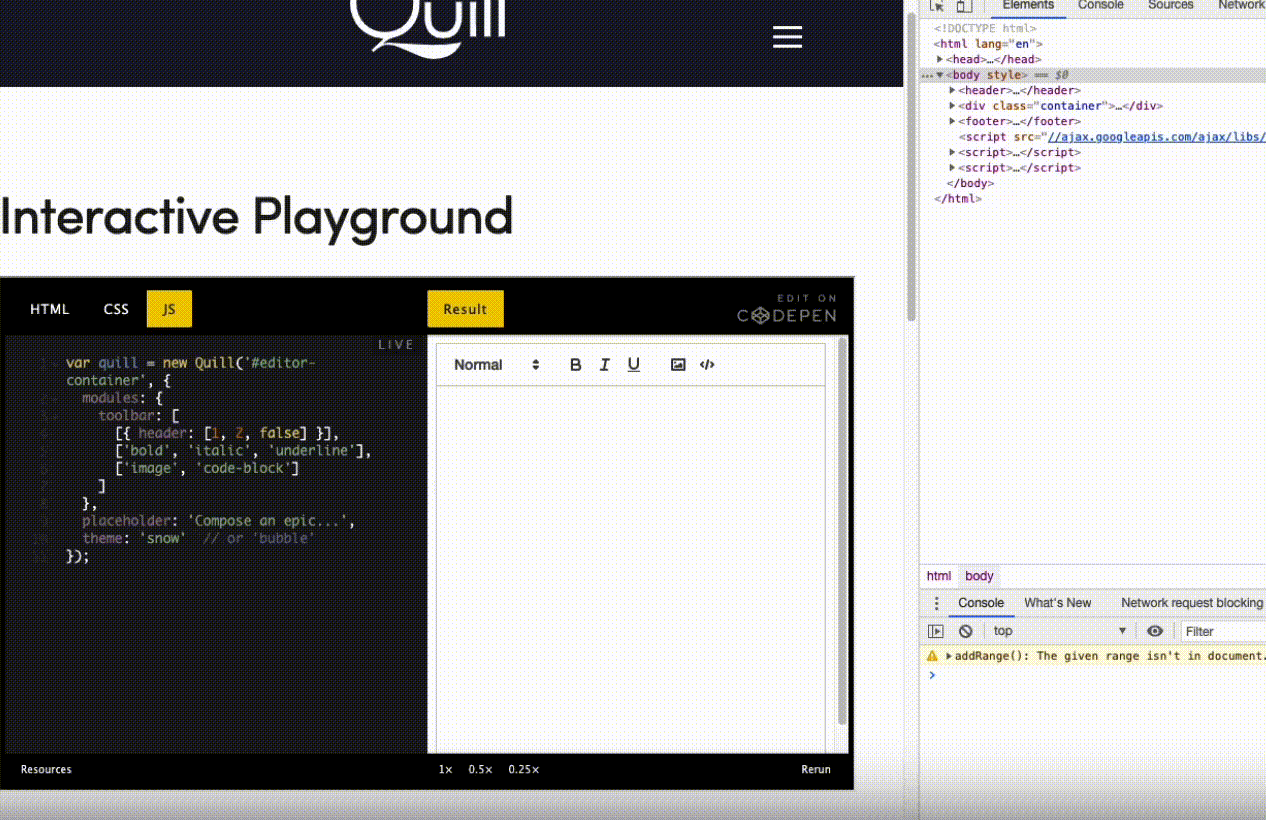Screen dimensions: 1266x820
Task: Click the warning icon beside addRange message
Action: pos(932,656)
